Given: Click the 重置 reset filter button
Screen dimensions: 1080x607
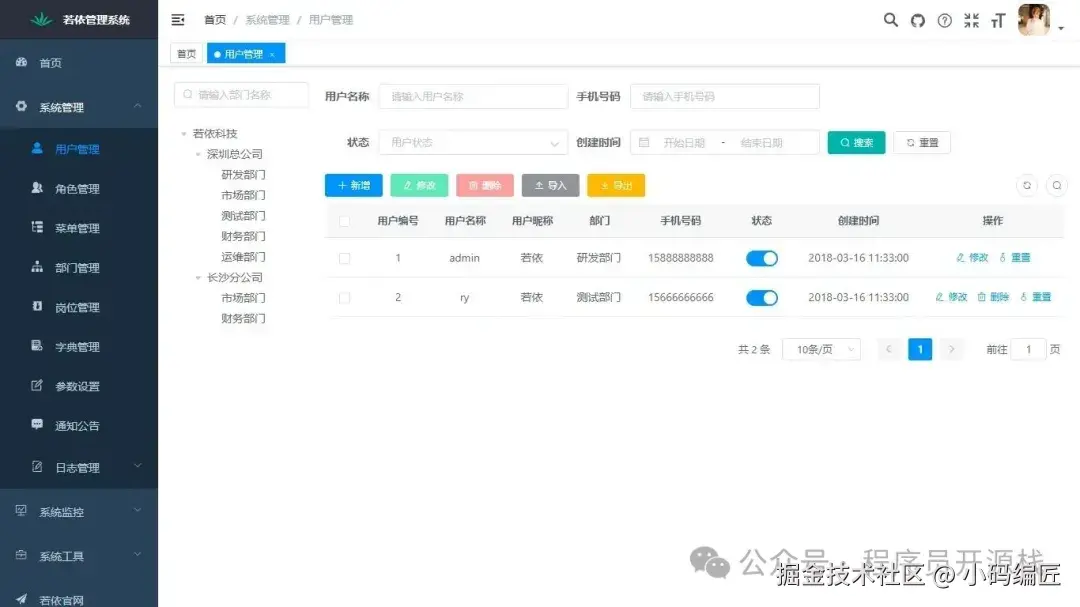Looking at the screenshot, I should (922, 143).
